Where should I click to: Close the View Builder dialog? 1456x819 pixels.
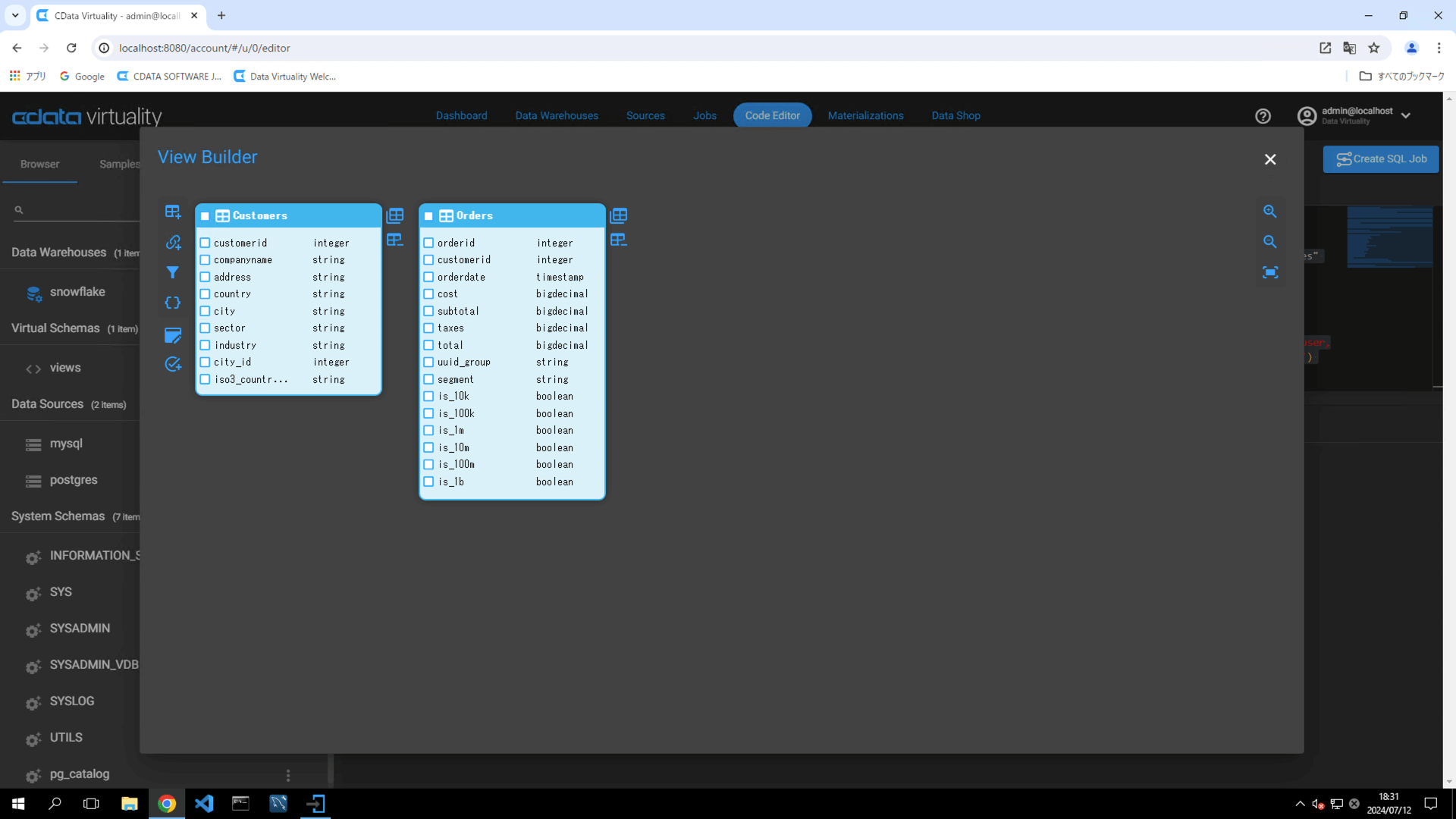[x=1270, y=159]
